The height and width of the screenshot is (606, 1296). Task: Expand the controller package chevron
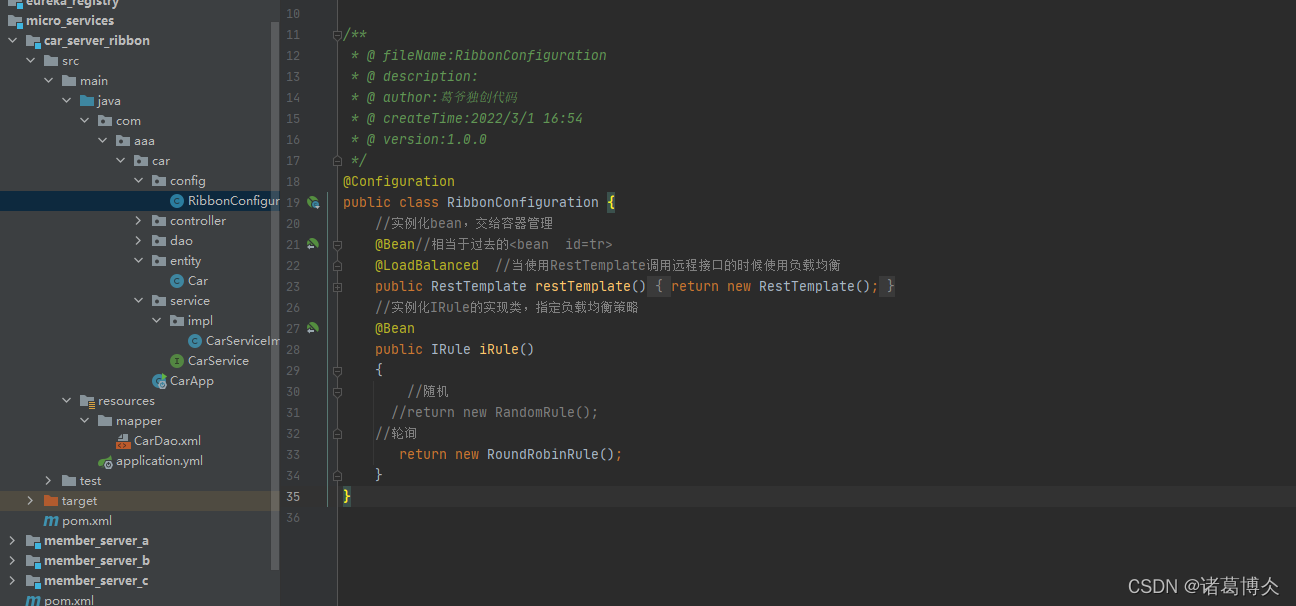click(138, 221)
